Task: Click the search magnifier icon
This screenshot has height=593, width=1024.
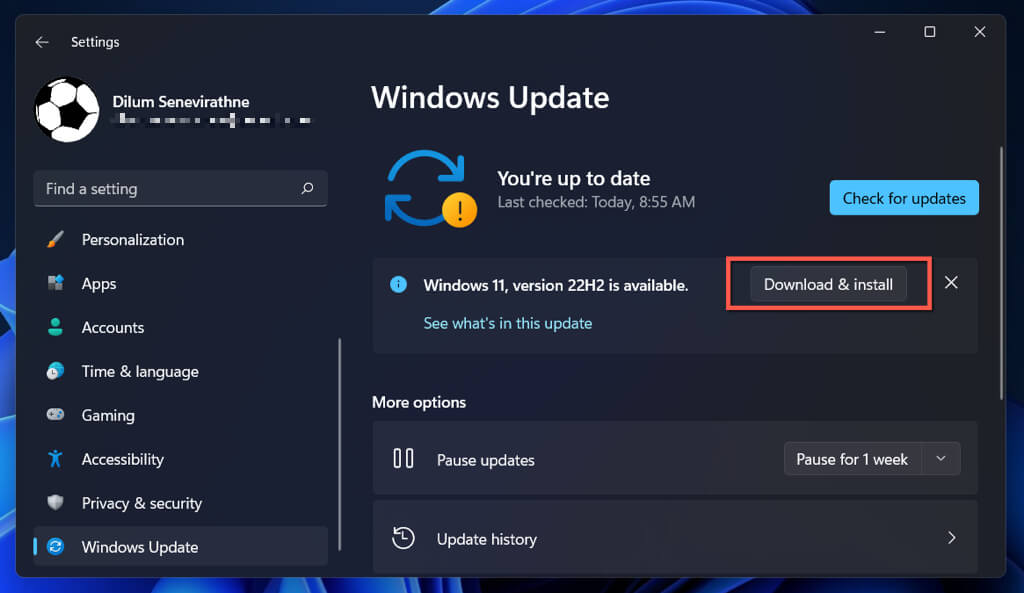Action: tap(307, 188)
